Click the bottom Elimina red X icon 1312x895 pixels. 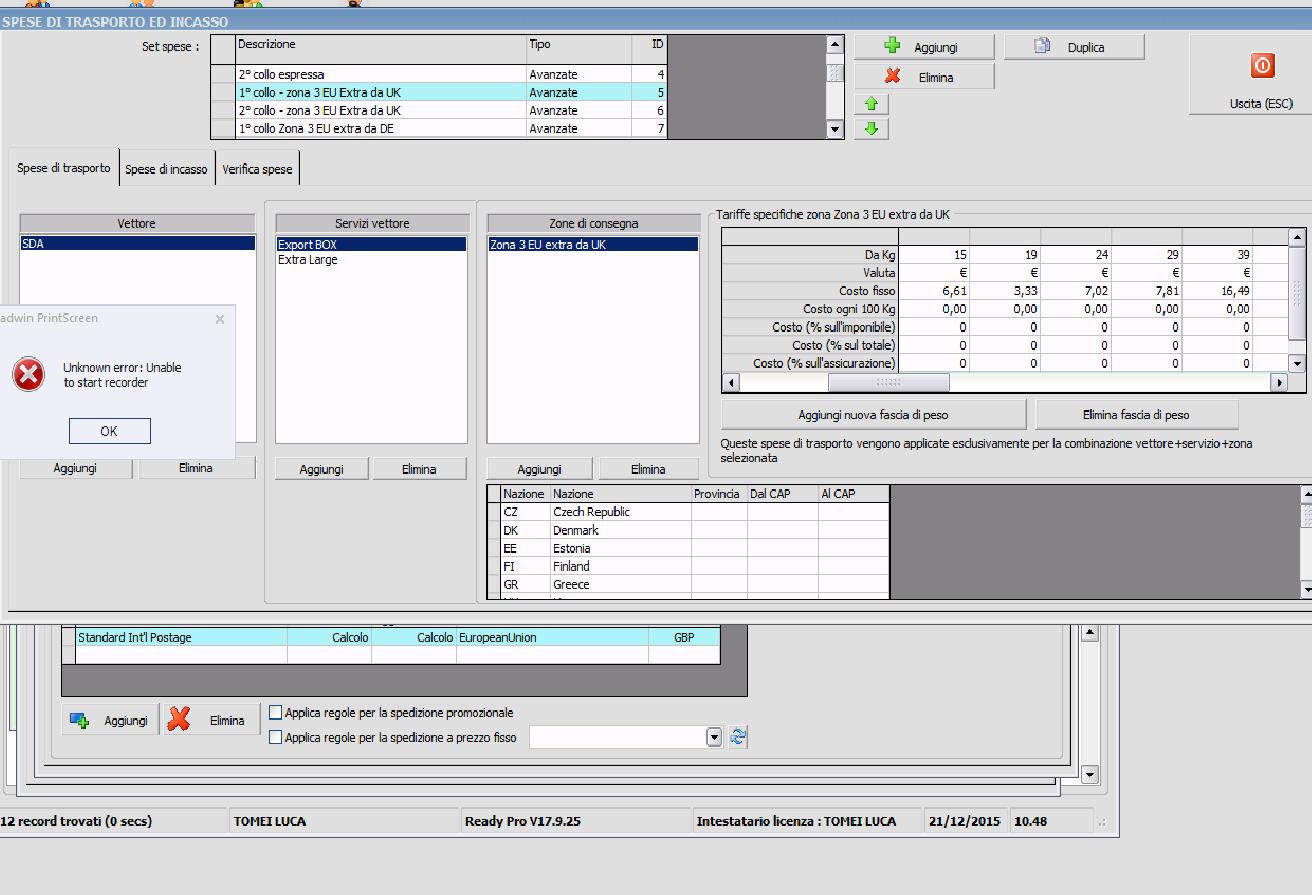[x=179, y=720]
